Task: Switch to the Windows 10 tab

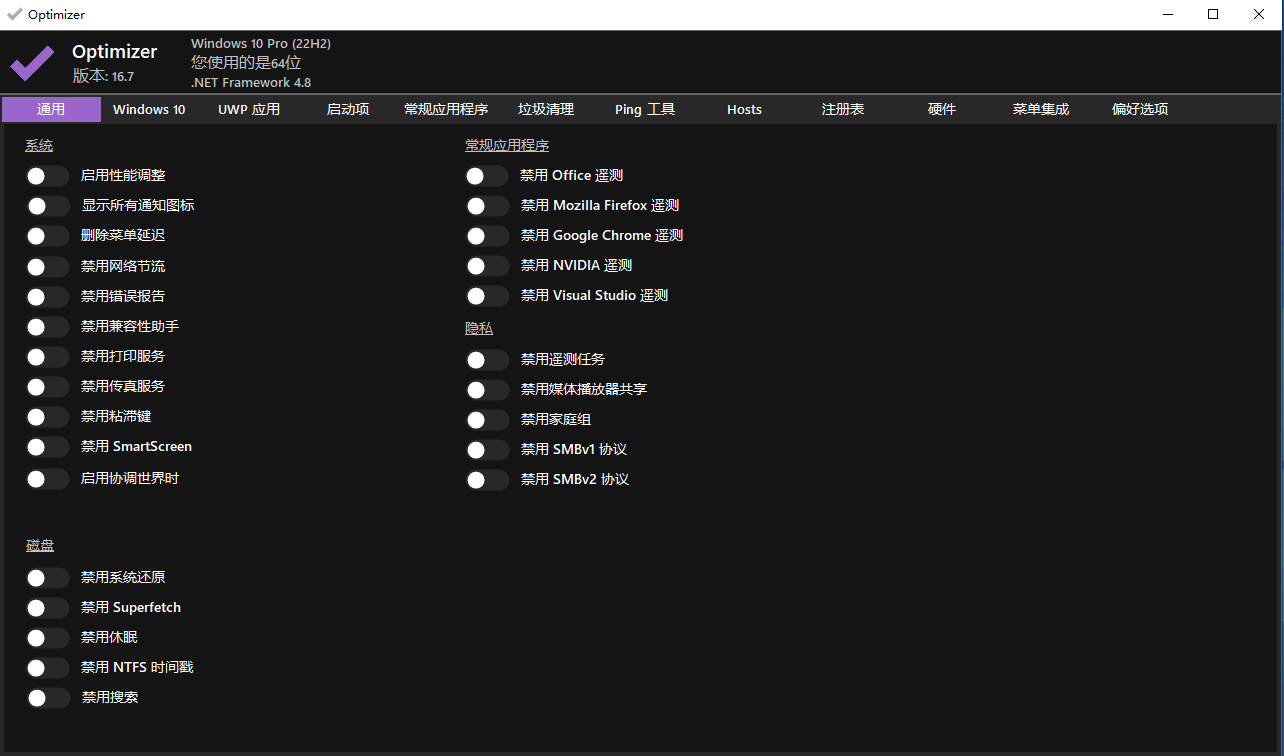Action: pos(149,110)
